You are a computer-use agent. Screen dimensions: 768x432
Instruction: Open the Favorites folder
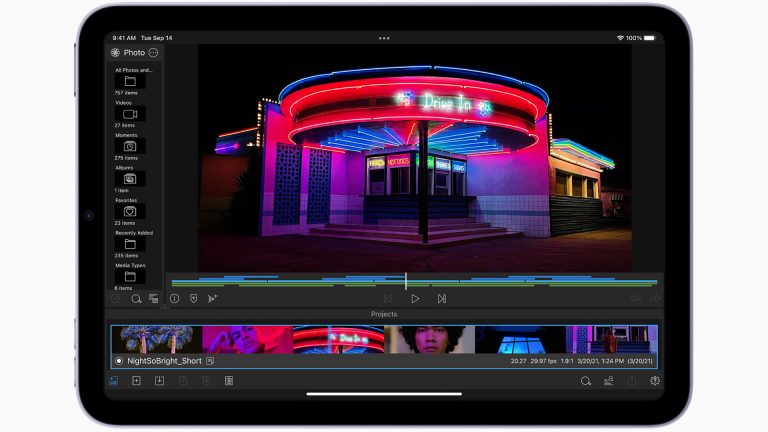[130, 211]
